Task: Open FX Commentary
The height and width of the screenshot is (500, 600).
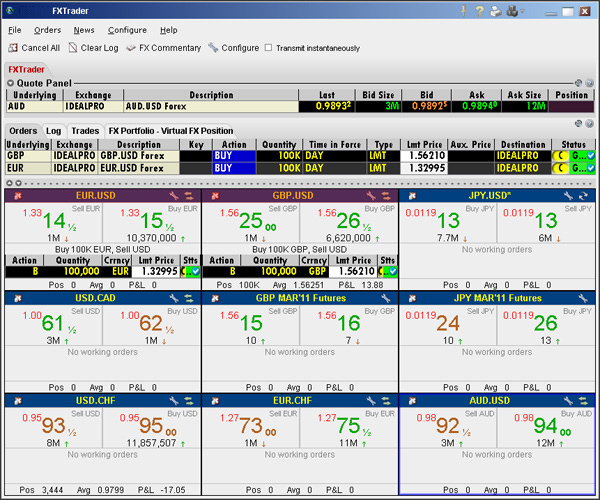Action: point(164,48)
